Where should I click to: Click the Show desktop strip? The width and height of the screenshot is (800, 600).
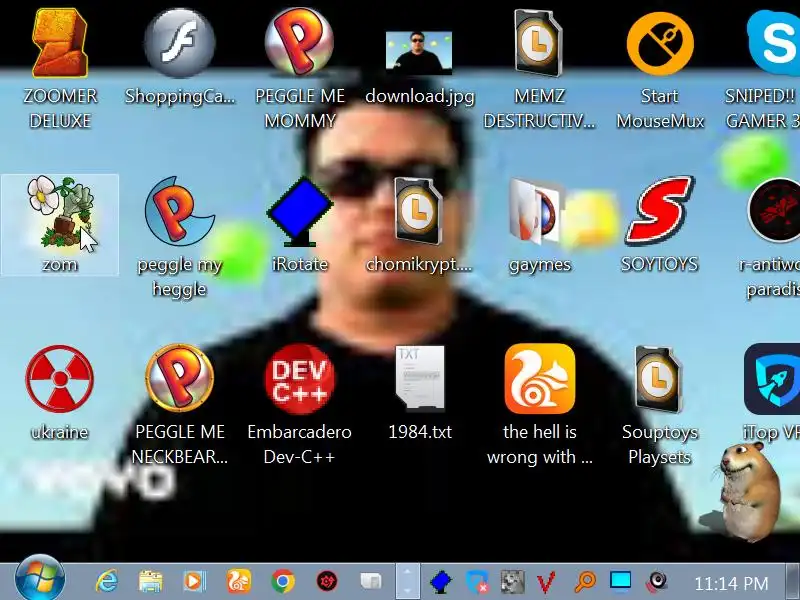point(792,581)
